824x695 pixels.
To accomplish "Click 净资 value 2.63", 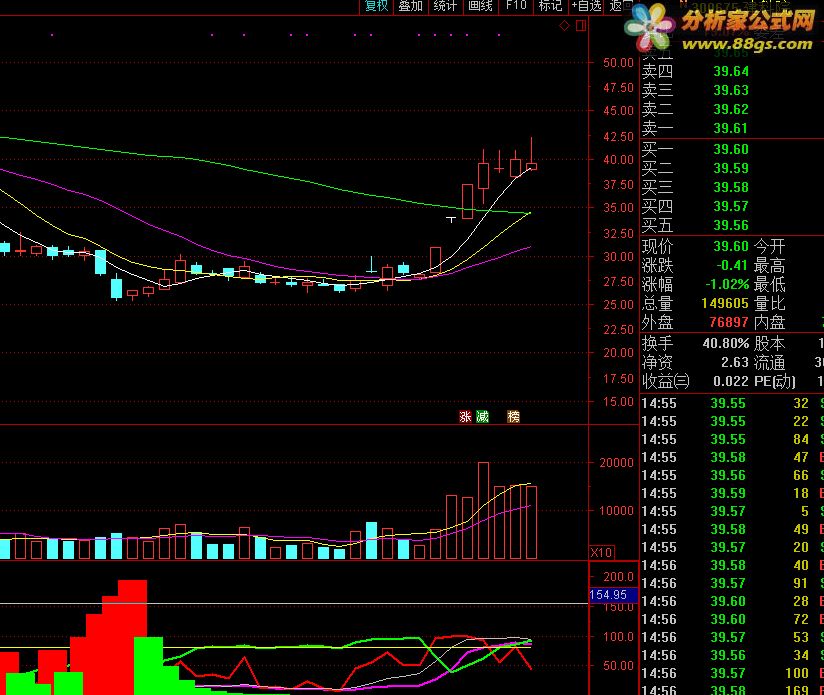I will [x=734, y=362].
